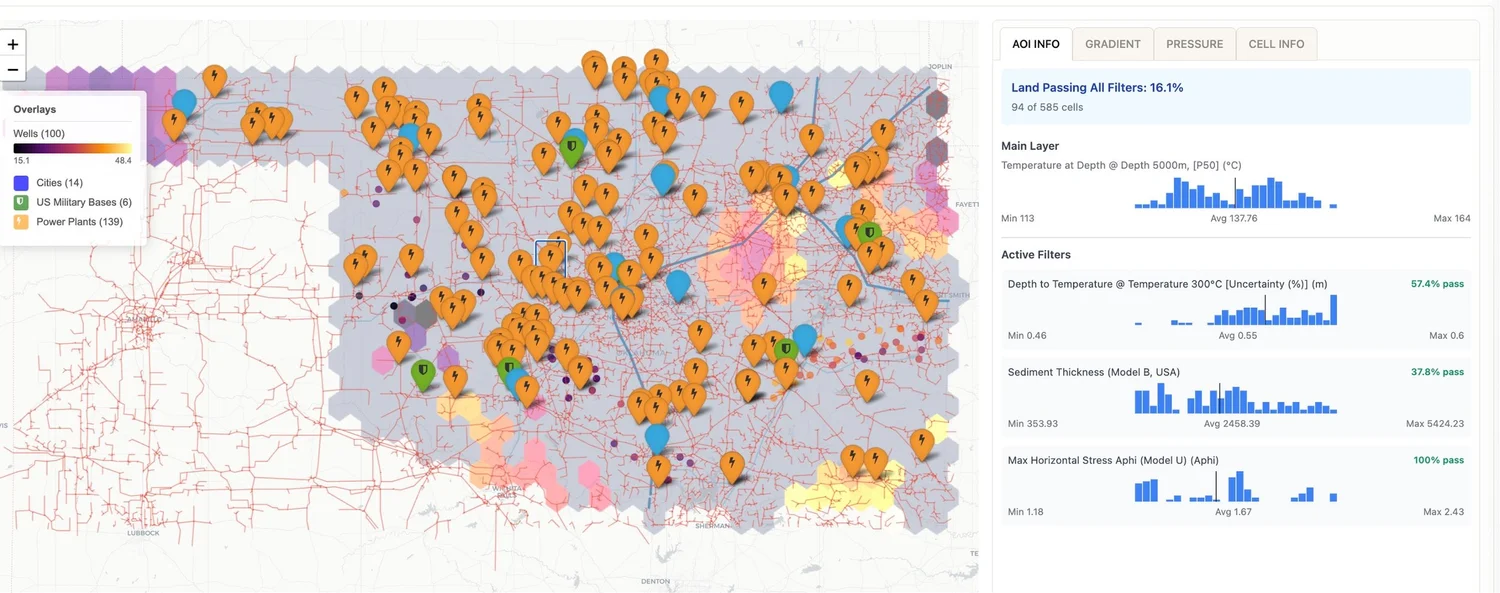The width and height of the screenshot is (1500, 593).
Task: Click the Wells color gradient bar
Action: [72, 148]
